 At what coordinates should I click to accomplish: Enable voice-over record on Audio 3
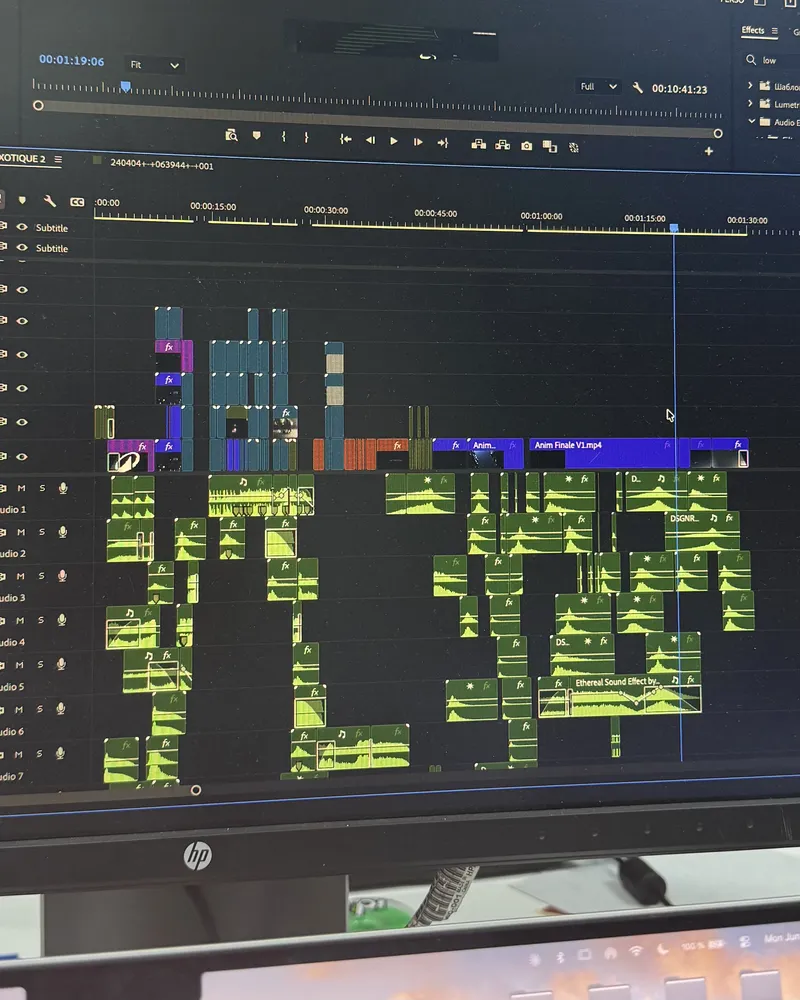click(62, 576)
